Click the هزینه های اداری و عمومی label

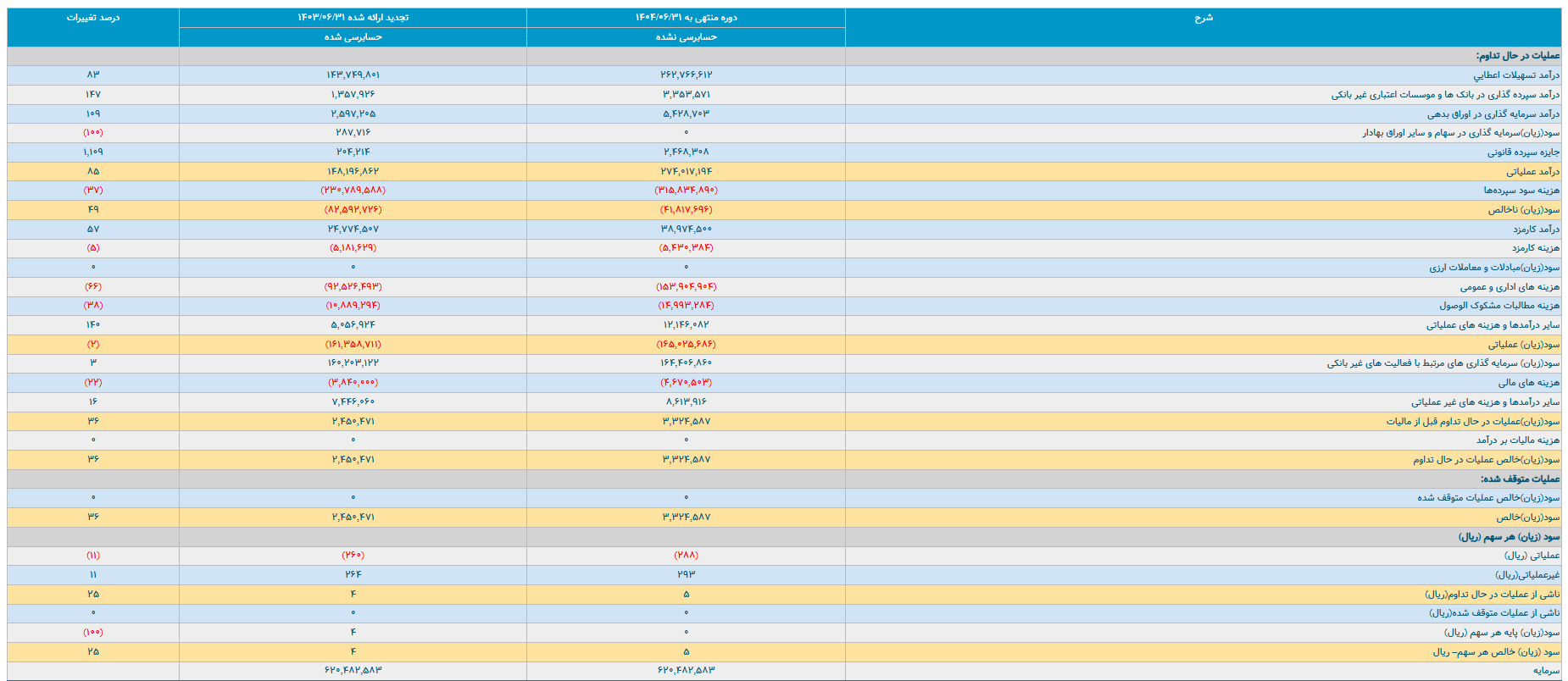[1510, 287]
